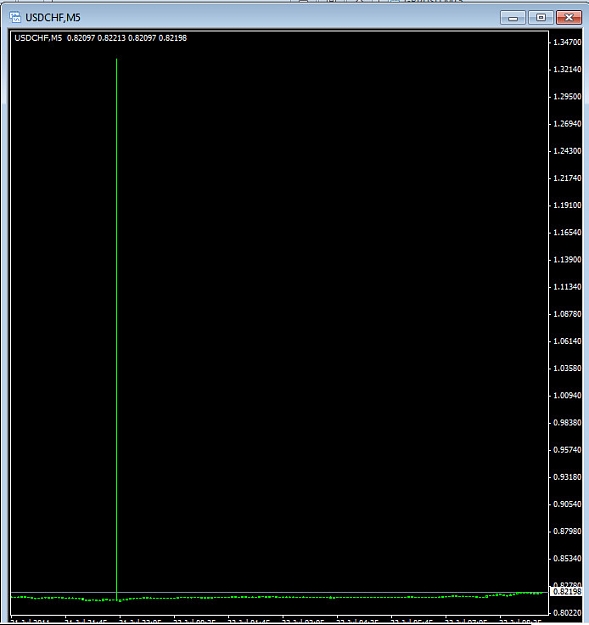Click the OHLC values text in chart header

coord(127,38)
